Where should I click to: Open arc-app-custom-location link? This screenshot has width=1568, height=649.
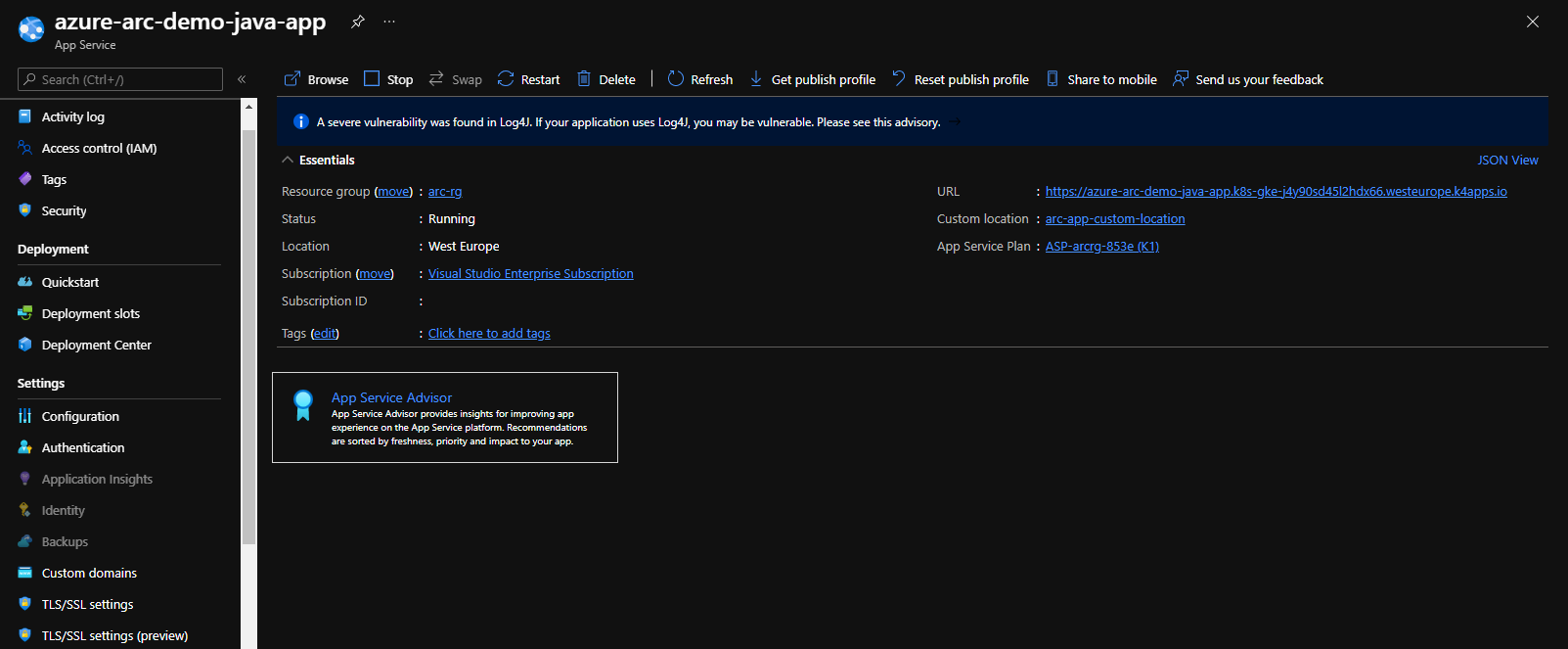point(1115,219)
